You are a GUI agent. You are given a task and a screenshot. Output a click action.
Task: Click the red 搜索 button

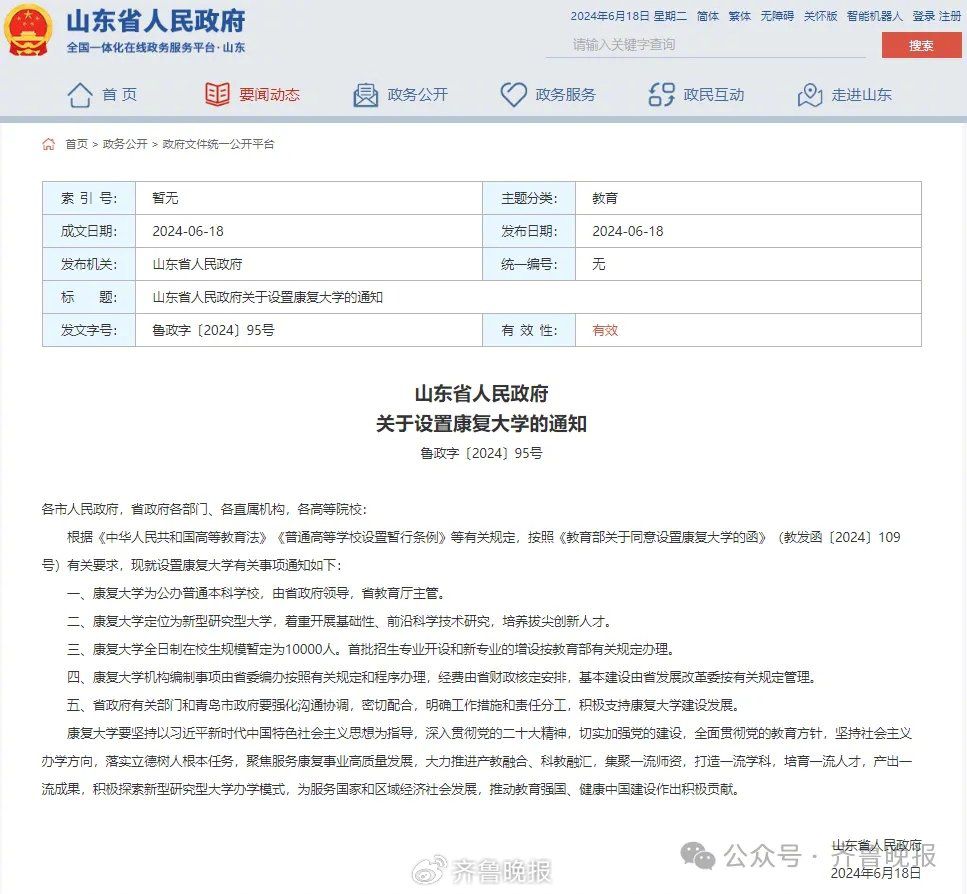tap(921, 45)
